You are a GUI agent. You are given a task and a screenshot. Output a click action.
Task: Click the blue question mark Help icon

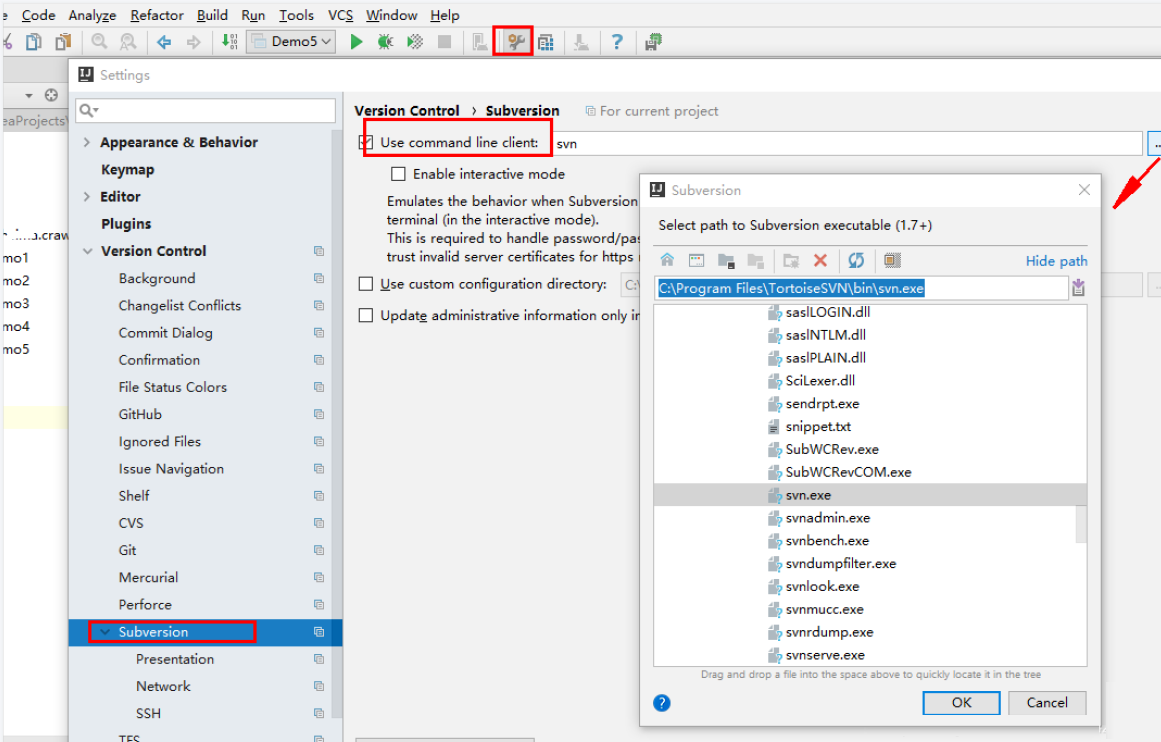tap(617, 42)
